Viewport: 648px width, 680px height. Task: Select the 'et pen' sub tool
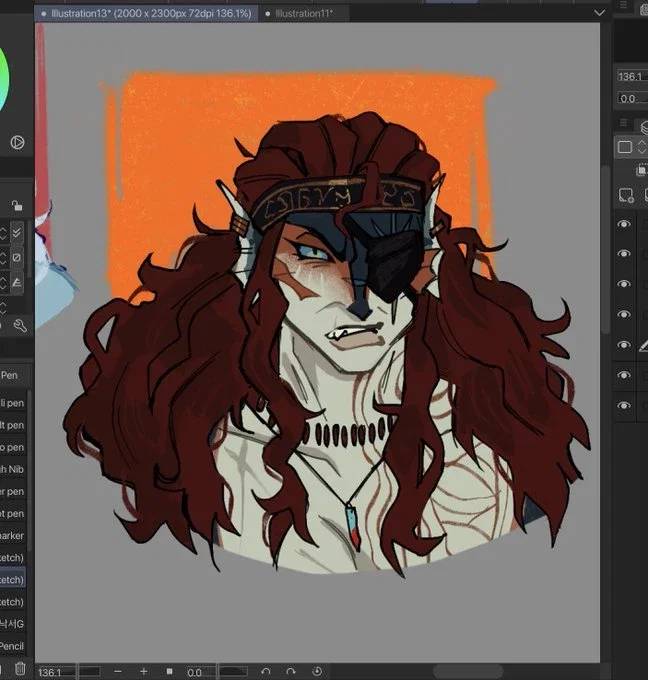click(x=13, y=513)
